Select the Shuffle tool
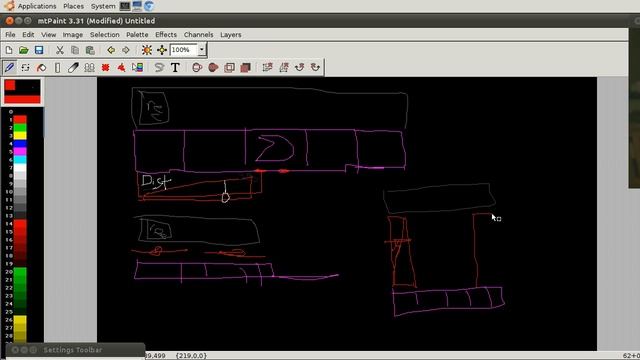 pyautogui.click(x=25, y=67)
